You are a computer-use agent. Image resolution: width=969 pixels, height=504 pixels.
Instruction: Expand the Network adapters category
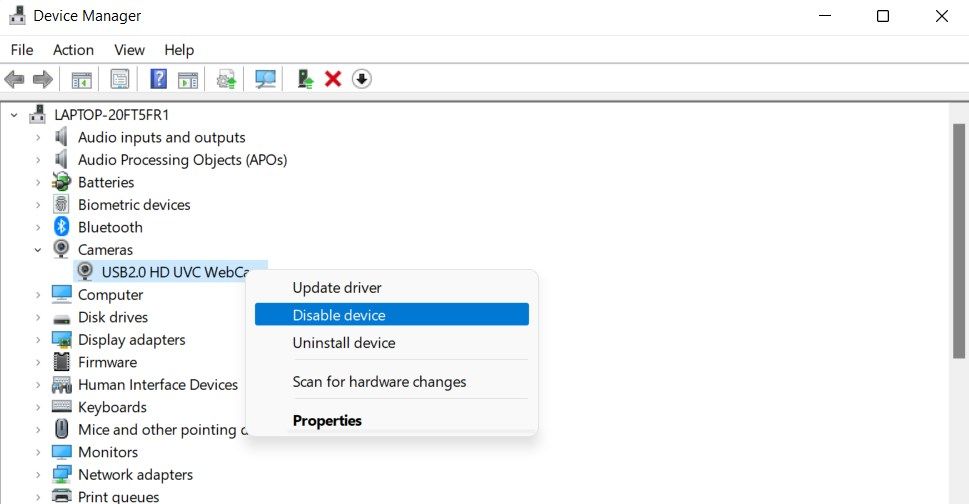(38, 475)
